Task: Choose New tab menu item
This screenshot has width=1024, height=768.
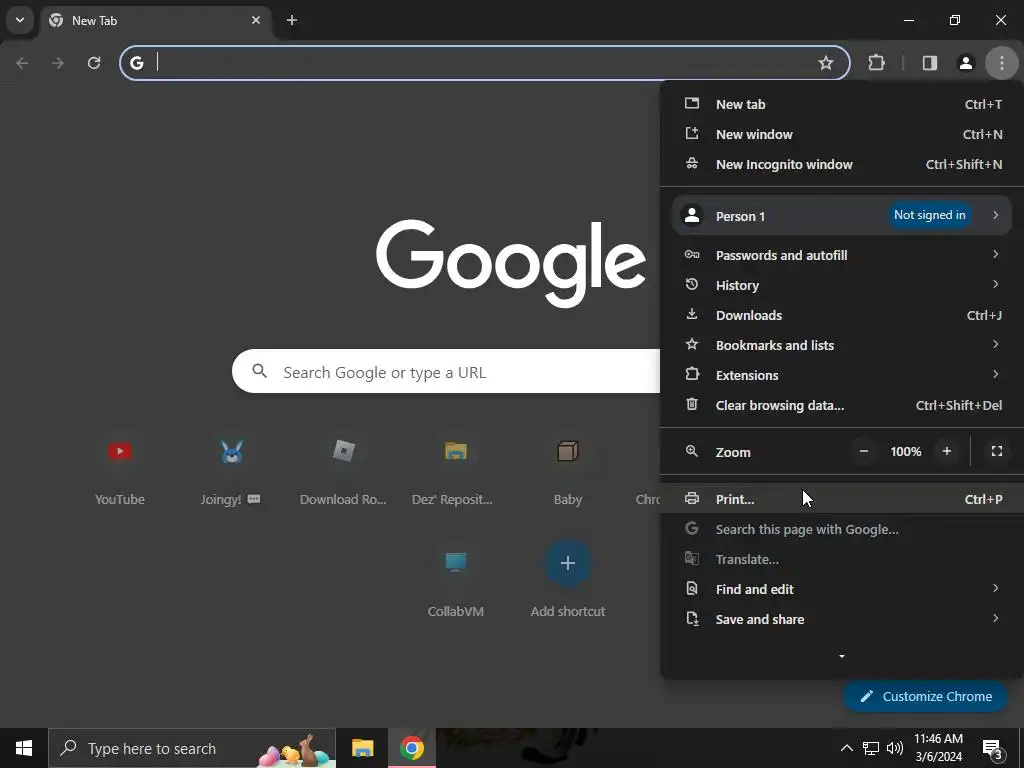Action: (x=842, y=104)
